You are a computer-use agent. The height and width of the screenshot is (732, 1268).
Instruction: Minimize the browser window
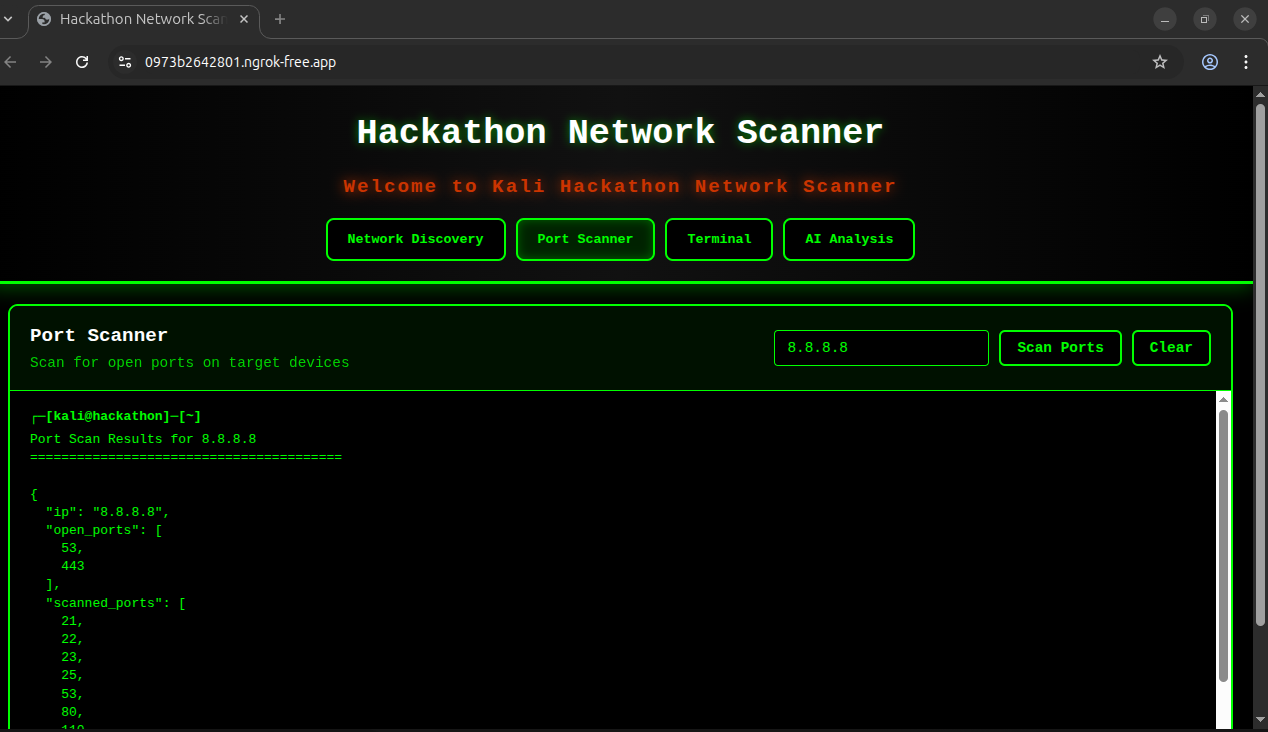[x=1165, y=19]
